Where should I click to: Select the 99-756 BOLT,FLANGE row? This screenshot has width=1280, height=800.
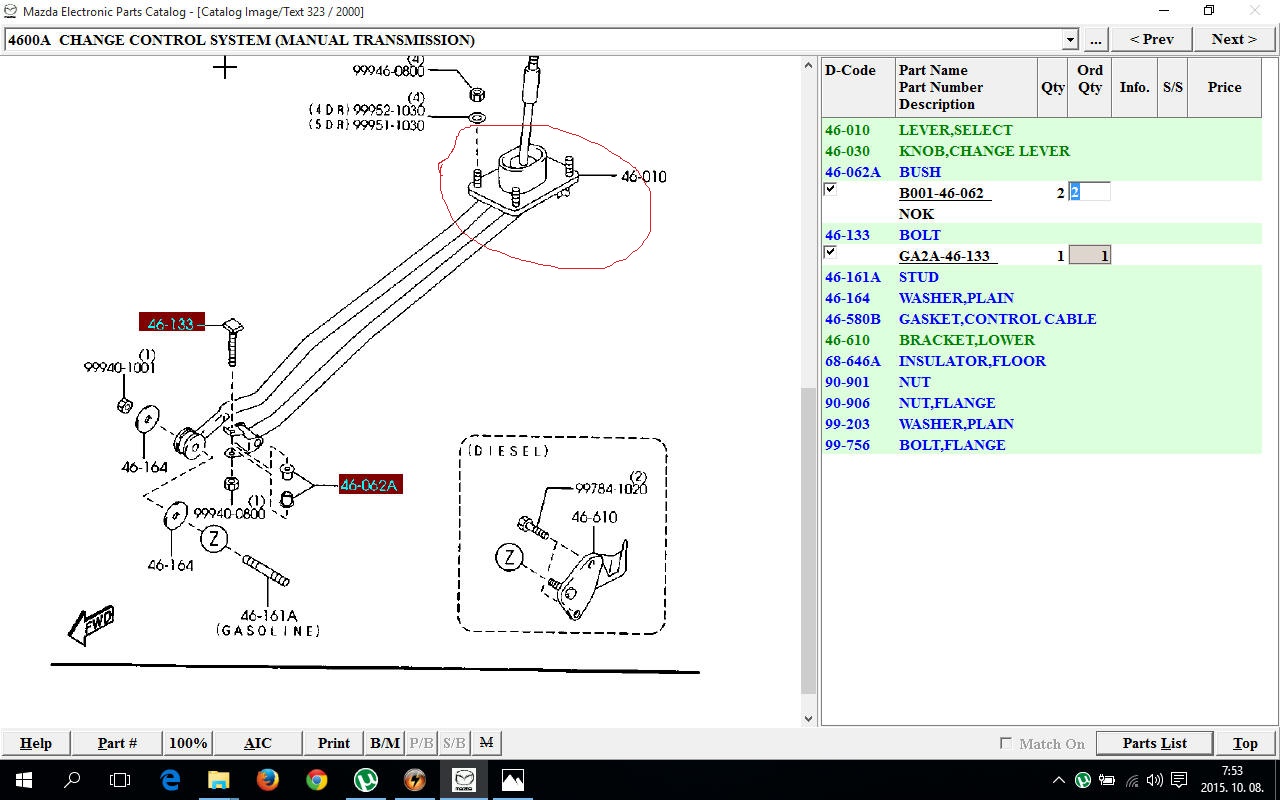(x=1041, y=445)
